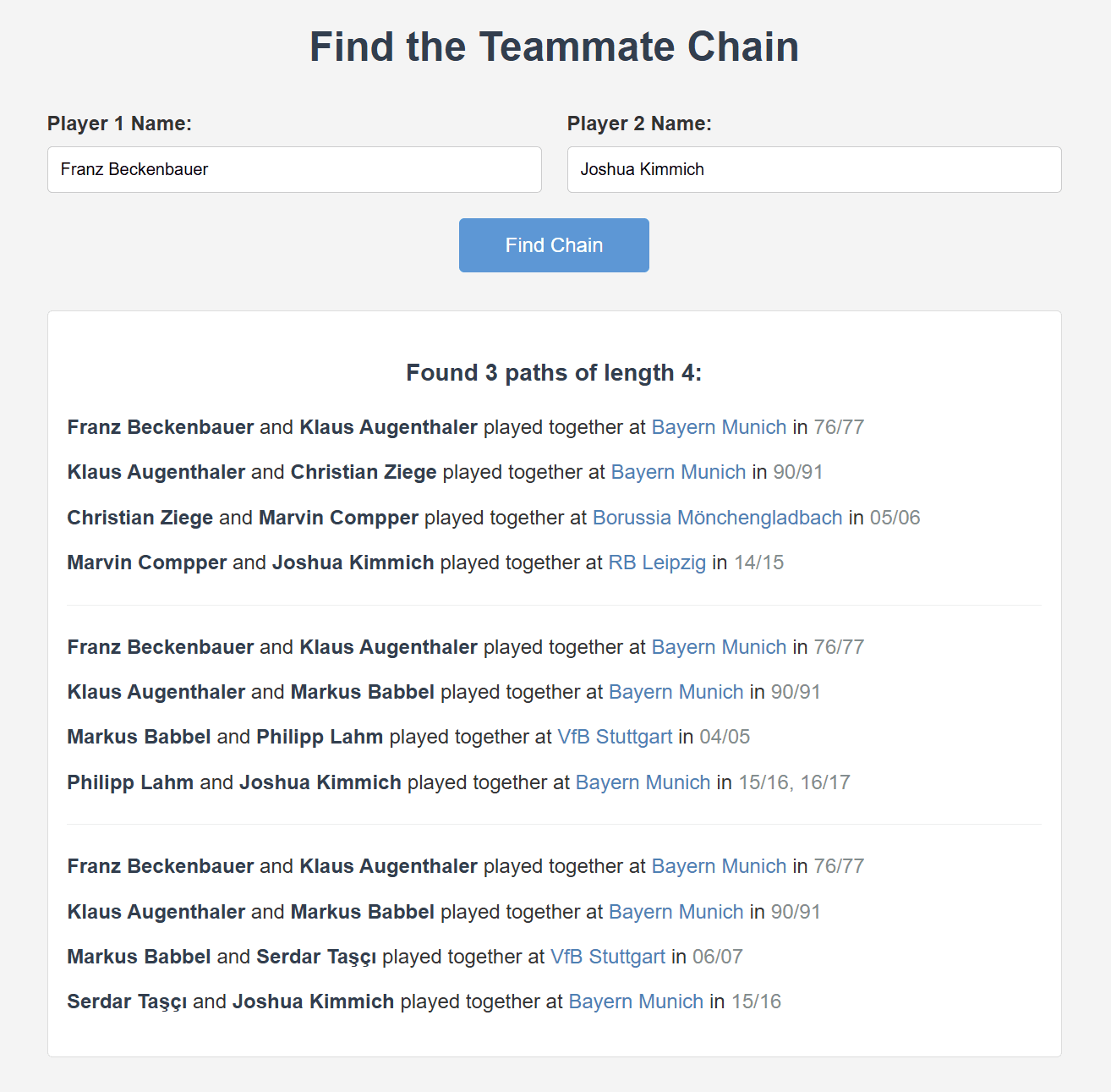Viewport: 1111px width, 1092px height.
Task: Click the Bayern Munich link next to Serdar Taşçı
Action: (635, 1001)
